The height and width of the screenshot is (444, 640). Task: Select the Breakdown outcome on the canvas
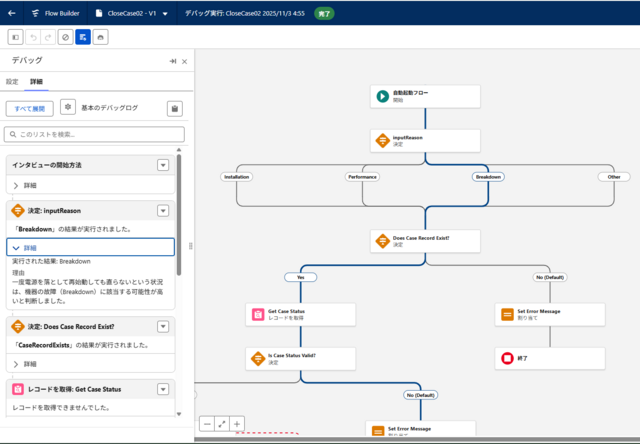point(487,176)
